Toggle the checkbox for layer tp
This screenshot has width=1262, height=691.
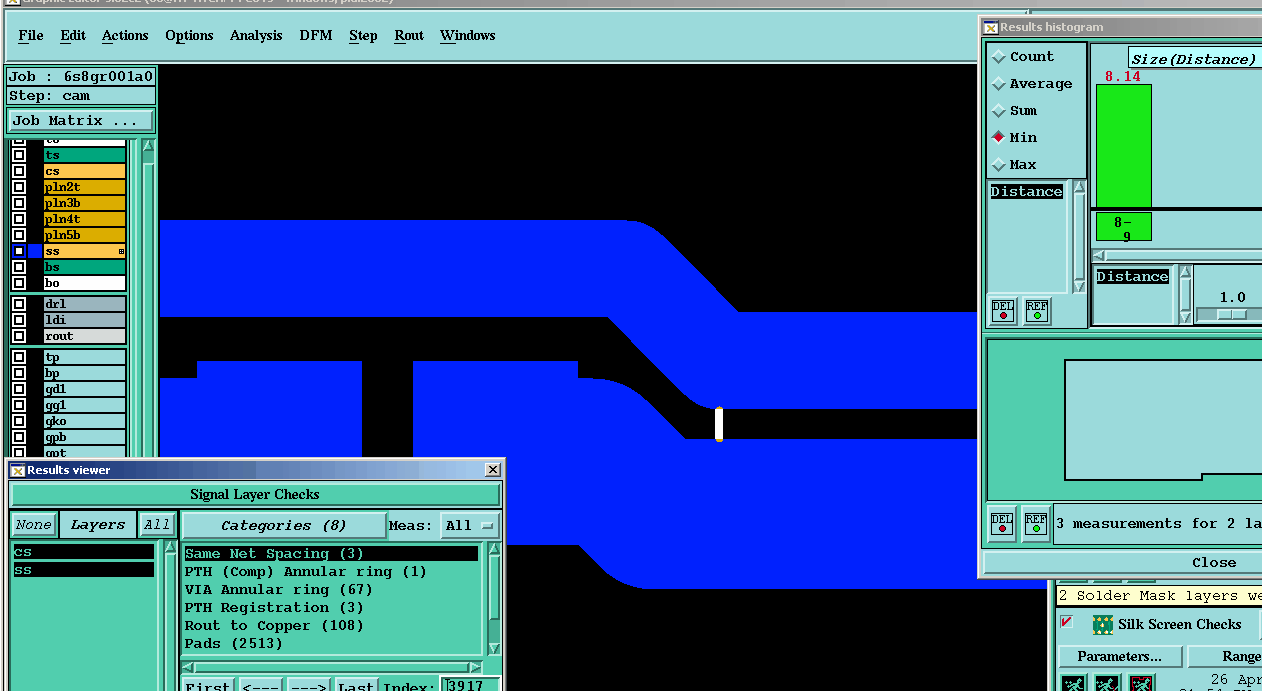[x=19, y=357]
